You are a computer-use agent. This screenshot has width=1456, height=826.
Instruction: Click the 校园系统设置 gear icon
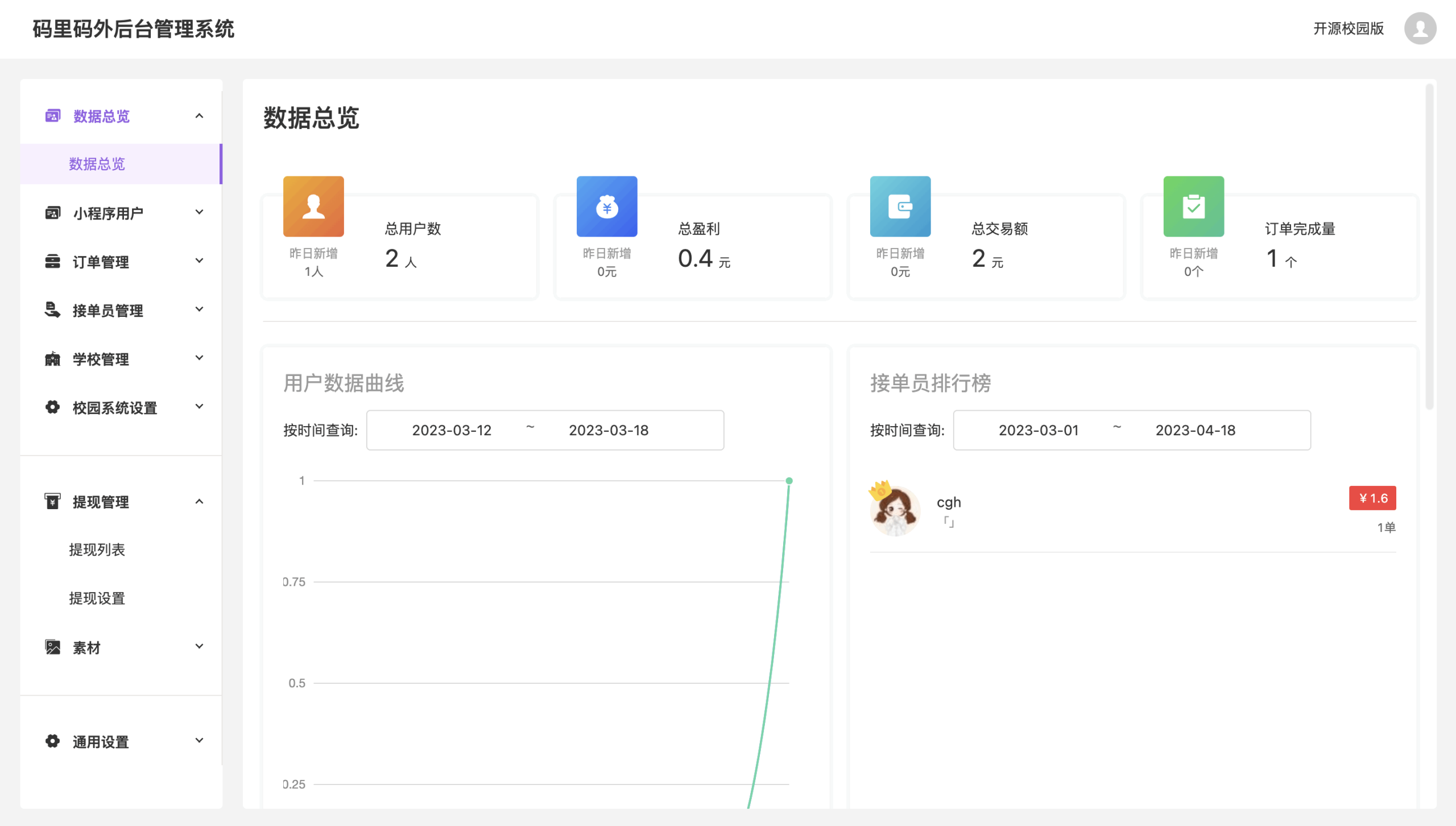tap(52, 407)
